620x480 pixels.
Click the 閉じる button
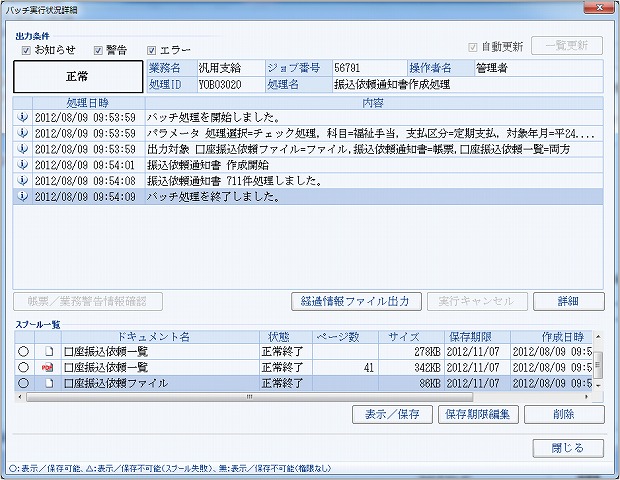click(567, 447)
